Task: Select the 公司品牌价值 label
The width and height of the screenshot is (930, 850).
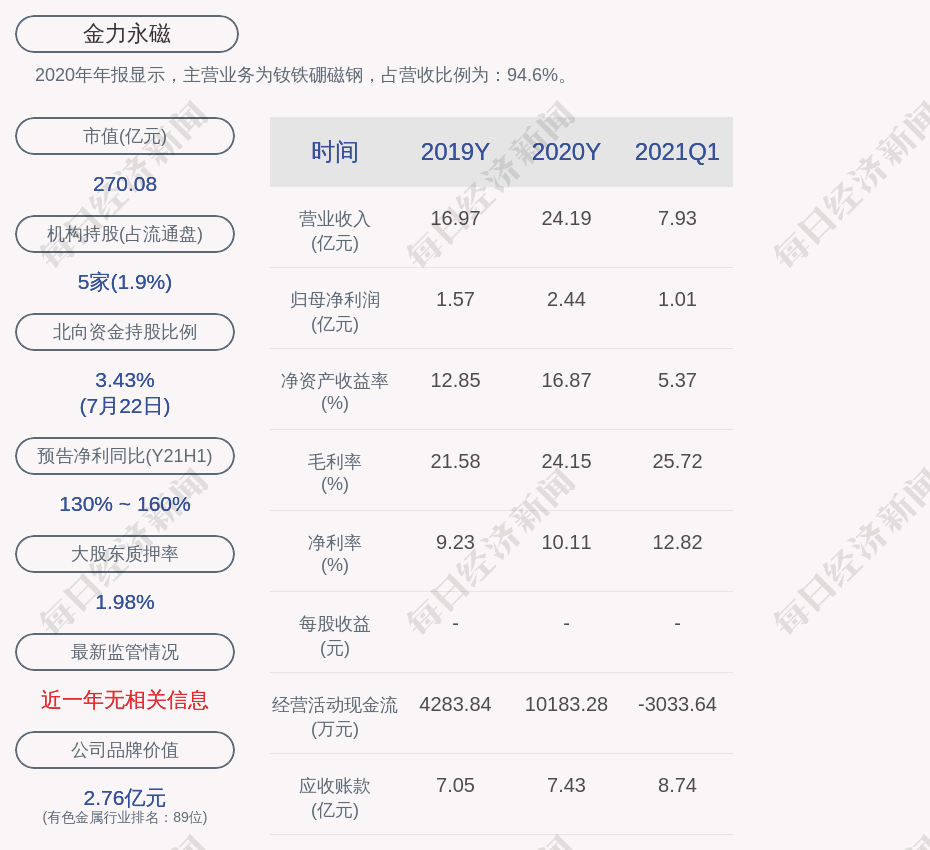Action: coord(125,750)
